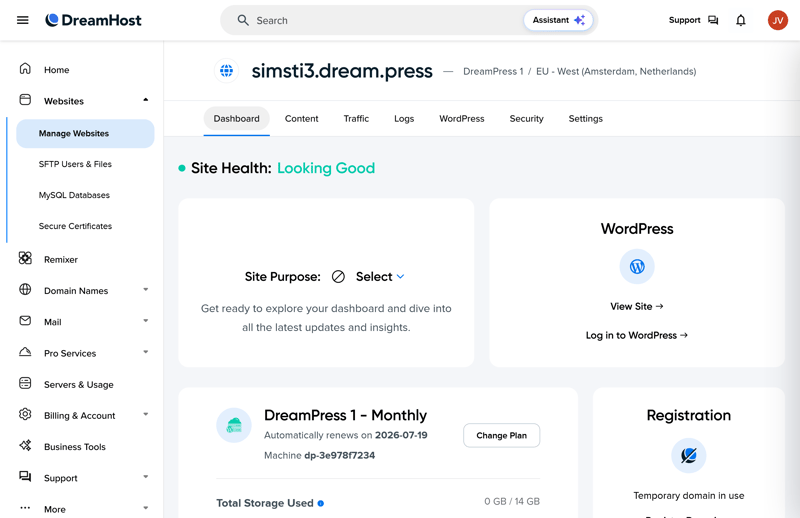Open the notifications bell

[741, 20]
